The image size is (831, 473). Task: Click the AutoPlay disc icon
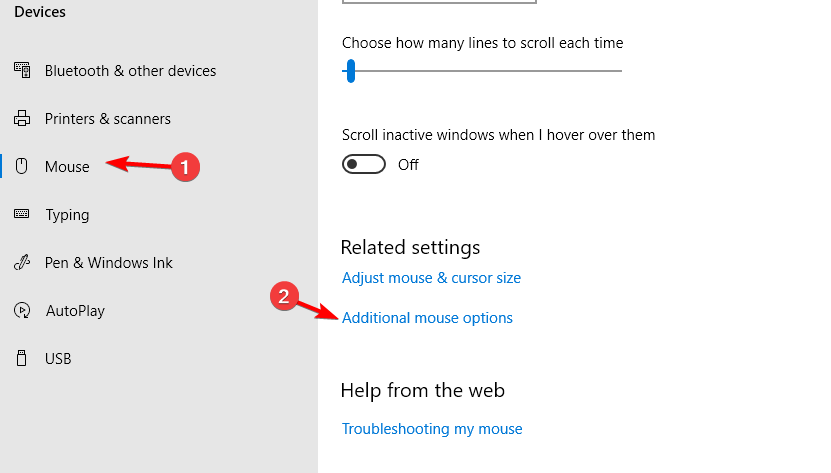(22, 310)
